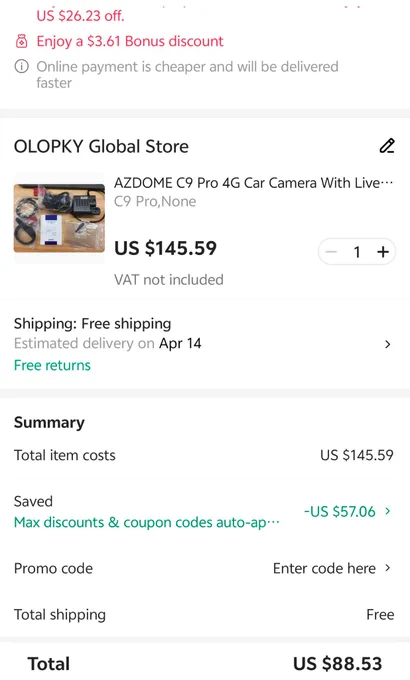The height and width of the screenshot is (680, 410).
Task: Tap the Free returns link
Action: [x=52, y=365]
